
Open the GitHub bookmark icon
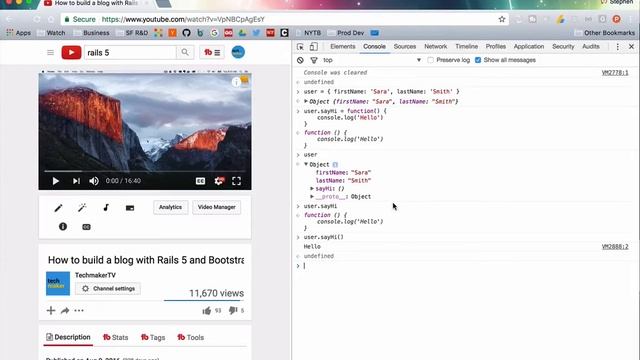tap(186, 33)
